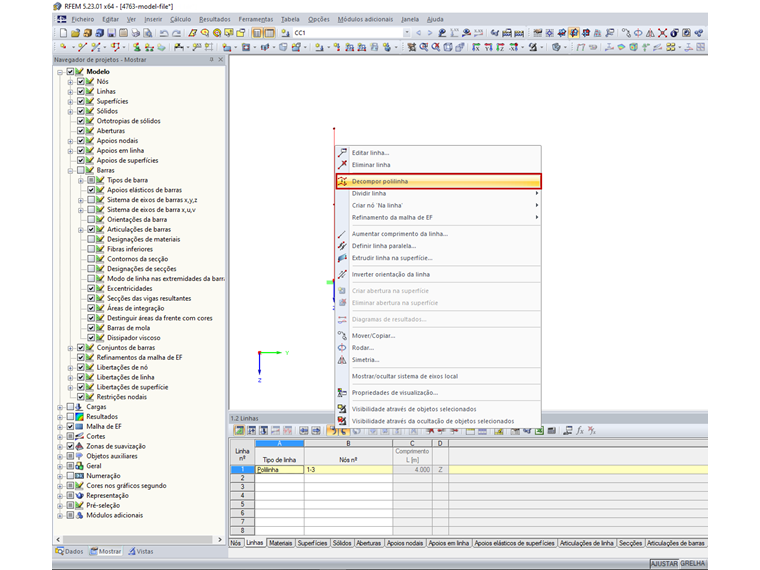Collapse the Barras tree node
This screenshot has width=760, height=570.
point(70,171)
